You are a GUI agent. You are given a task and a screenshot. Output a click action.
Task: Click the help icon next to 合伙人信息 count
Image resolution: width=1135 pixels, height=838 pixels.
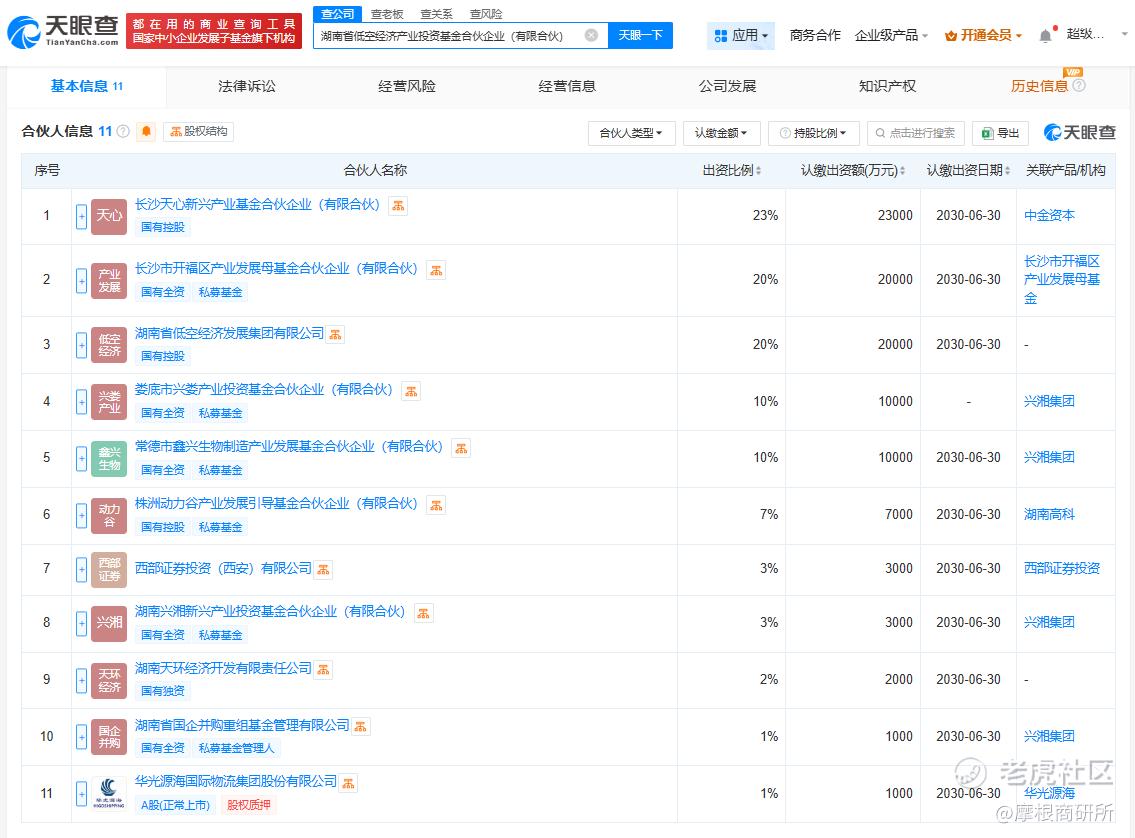click(x=123, y=131)
